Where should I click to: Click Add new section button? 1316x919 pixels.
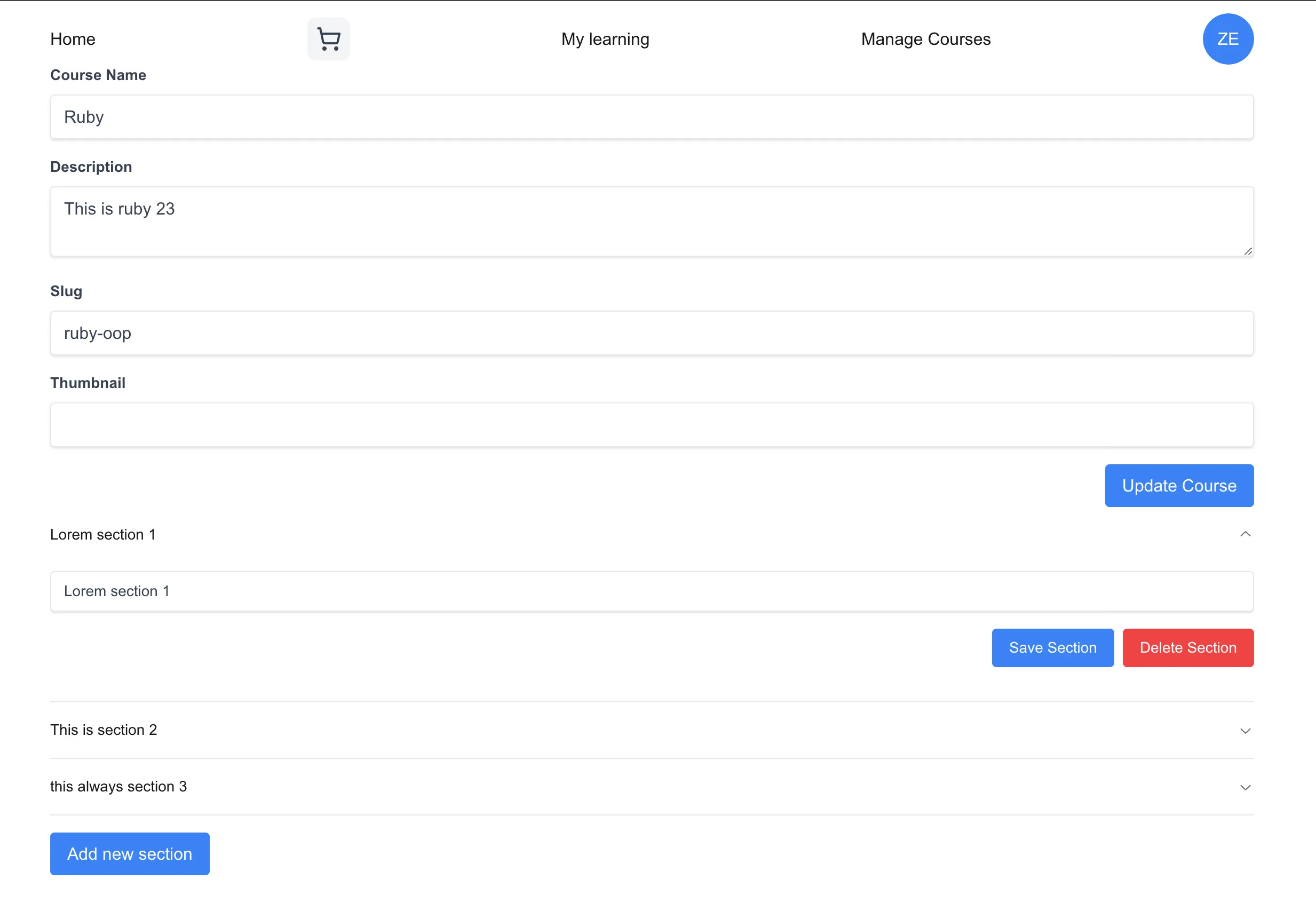point(130,854)
